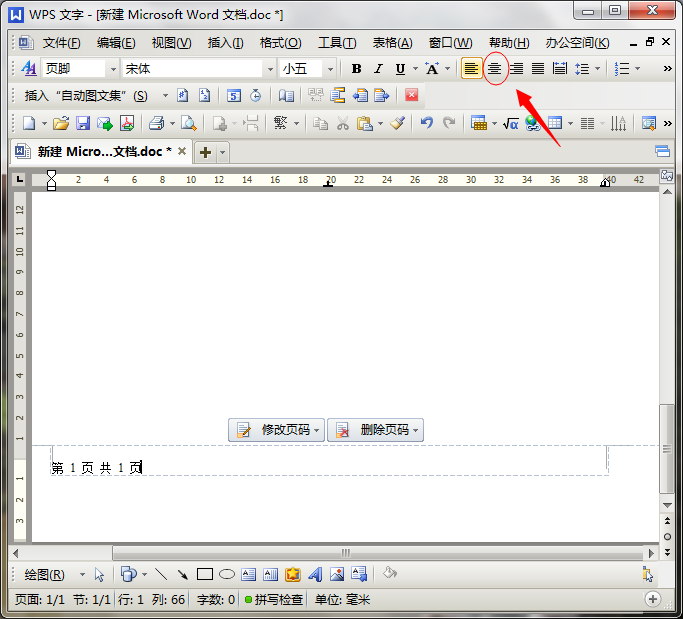Toggle bold formatting
This screenshot has width=683, height=619.
pyautogui.click(x=356, y=69)
